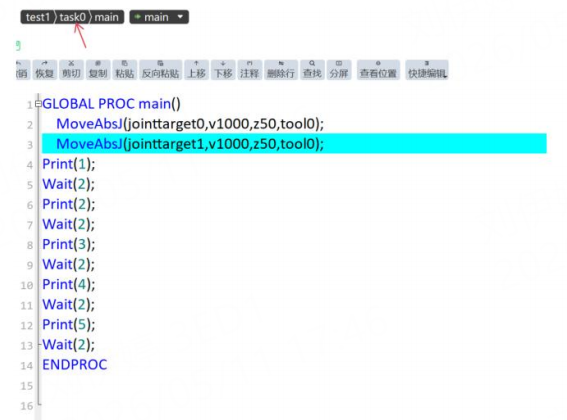
Task: Open 查找 search tool
Action: click(x=312, y=70)
